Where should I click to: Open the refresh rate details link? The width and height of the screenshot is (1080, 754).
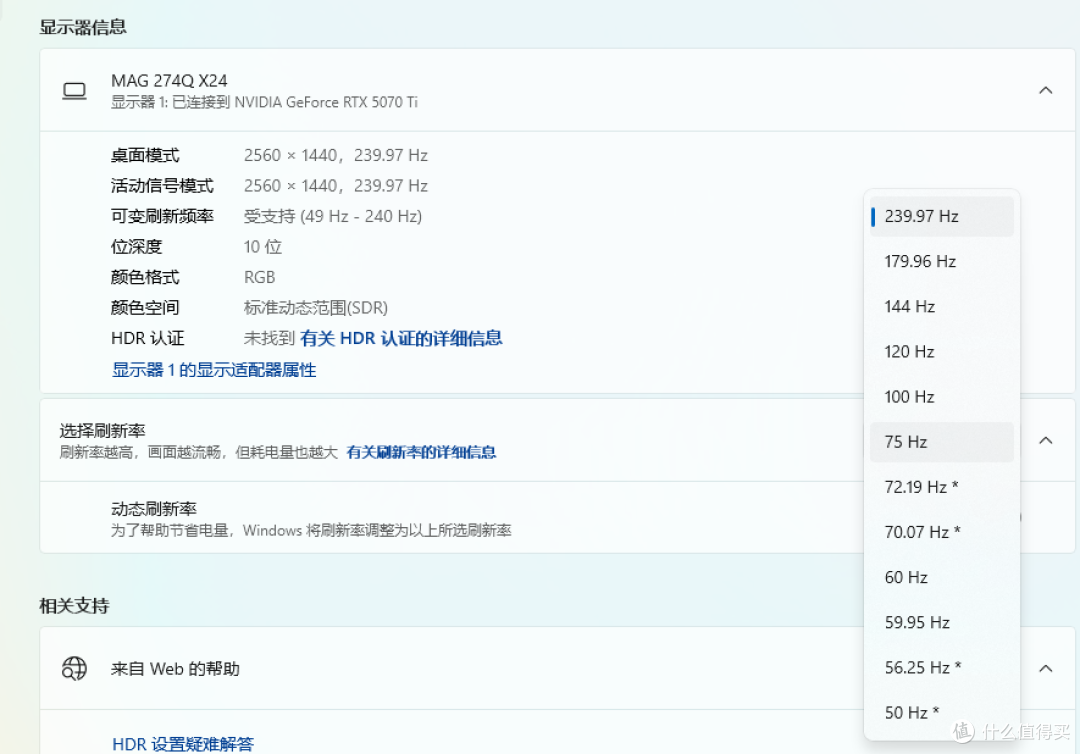pos(421,452)
